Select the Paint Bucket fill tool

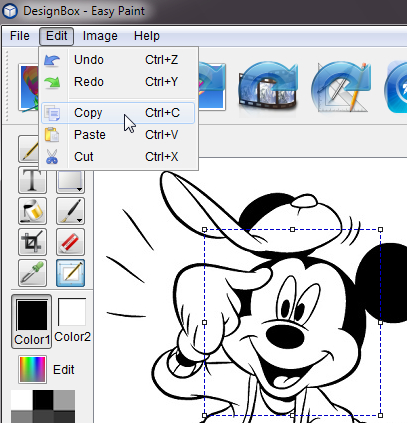pyautogui.click(x=32, y=211)
